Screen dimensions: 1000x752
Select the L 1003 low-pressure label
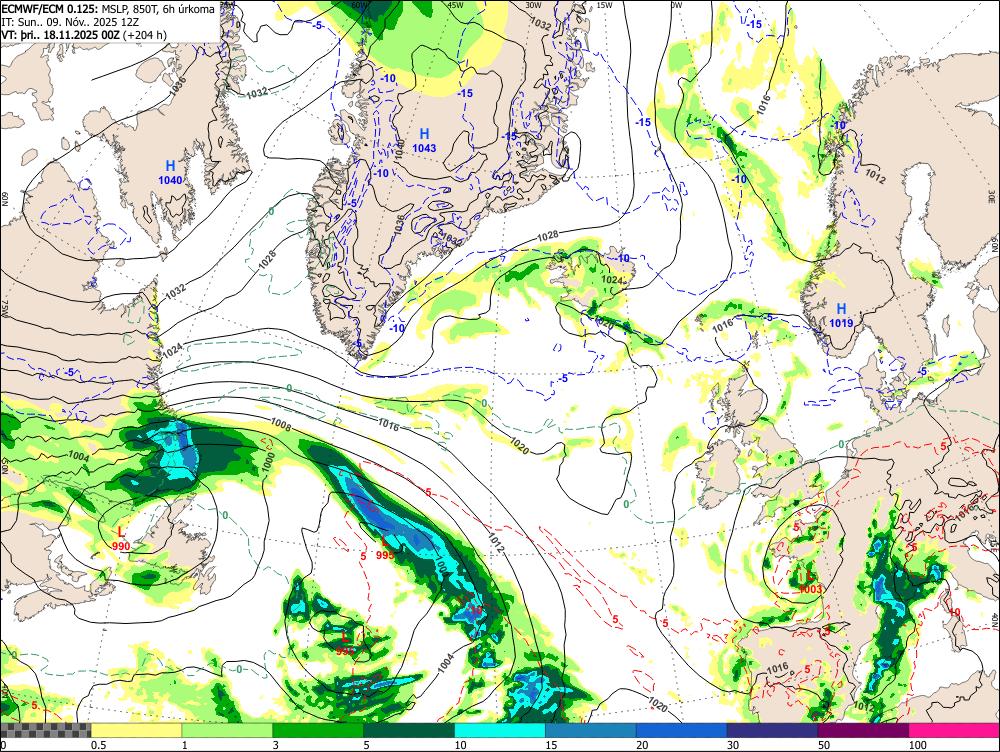[x=810, y=582]
